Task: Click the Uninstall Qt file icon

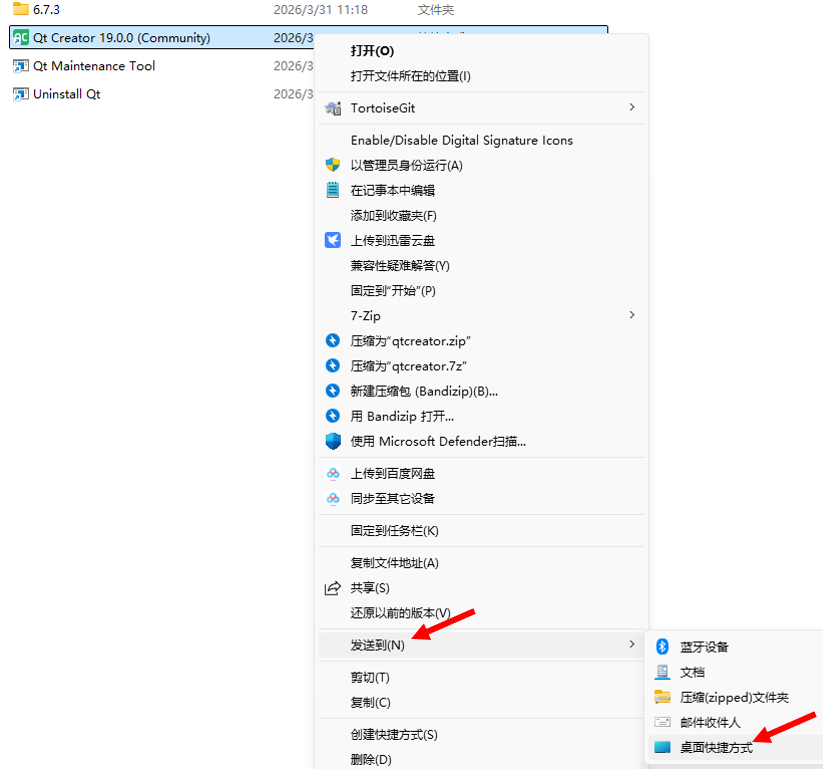Action: pyautogui.click(x=21, y=94)
